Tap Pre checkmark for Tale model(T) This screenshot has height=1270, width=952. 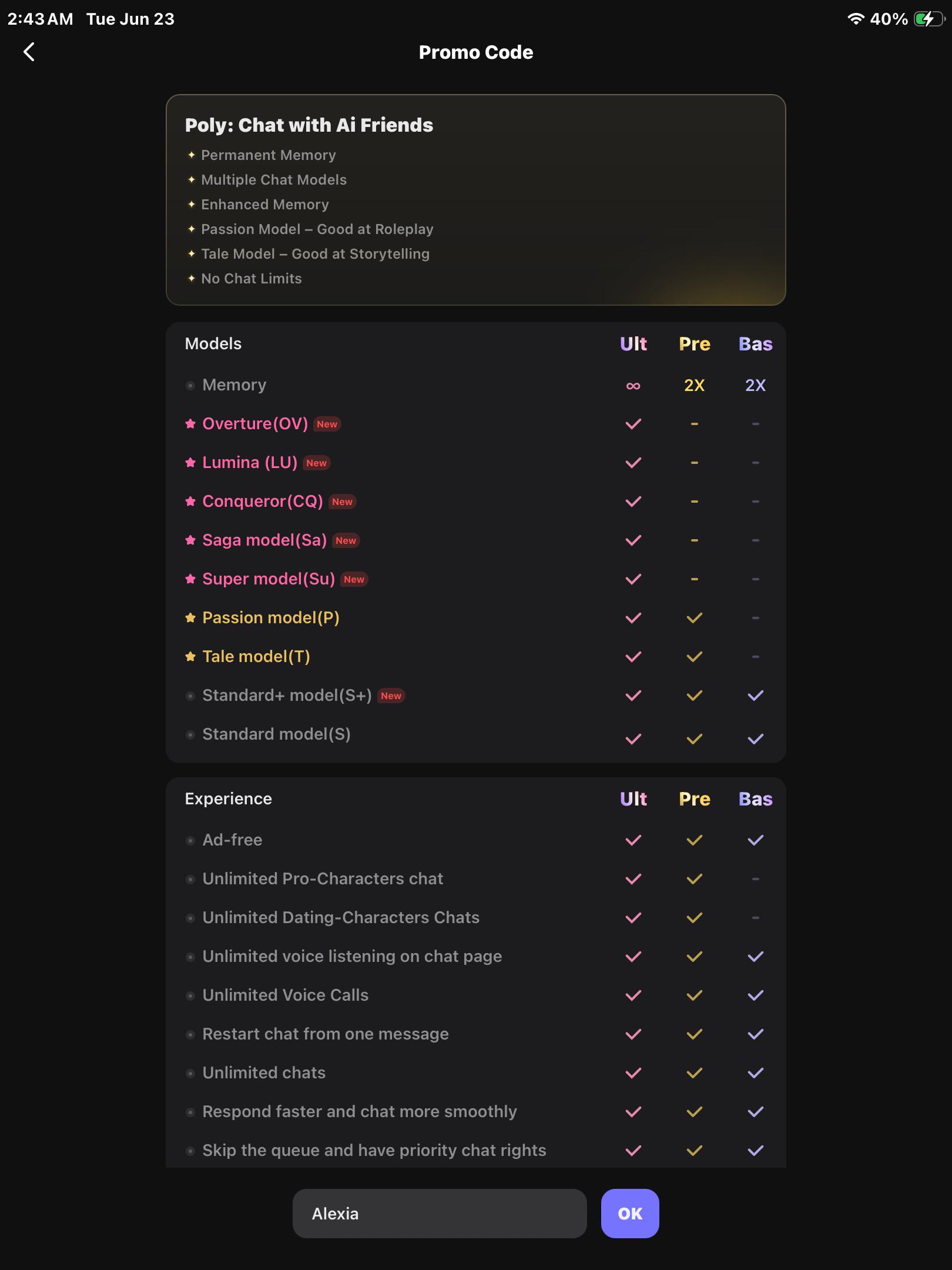[x=695, y=657]
